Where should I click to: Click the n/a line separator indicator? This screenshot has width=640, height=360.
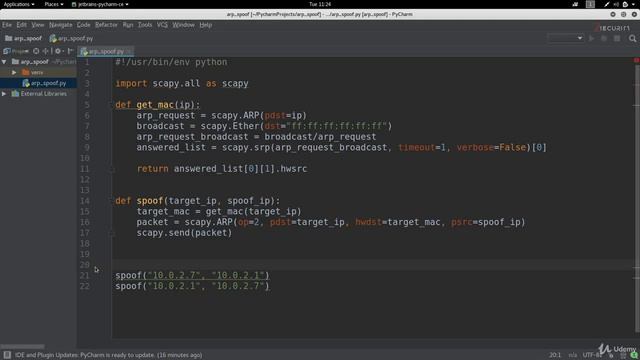(x=573, y=355)
